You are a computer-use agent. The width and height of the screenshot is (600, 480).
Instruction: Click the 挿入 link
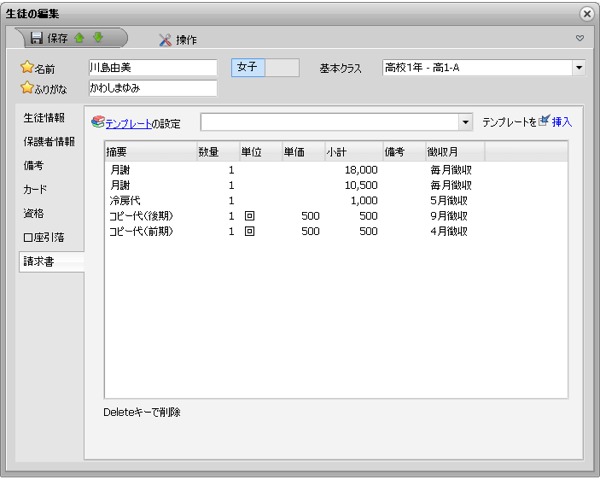[562, 121]
